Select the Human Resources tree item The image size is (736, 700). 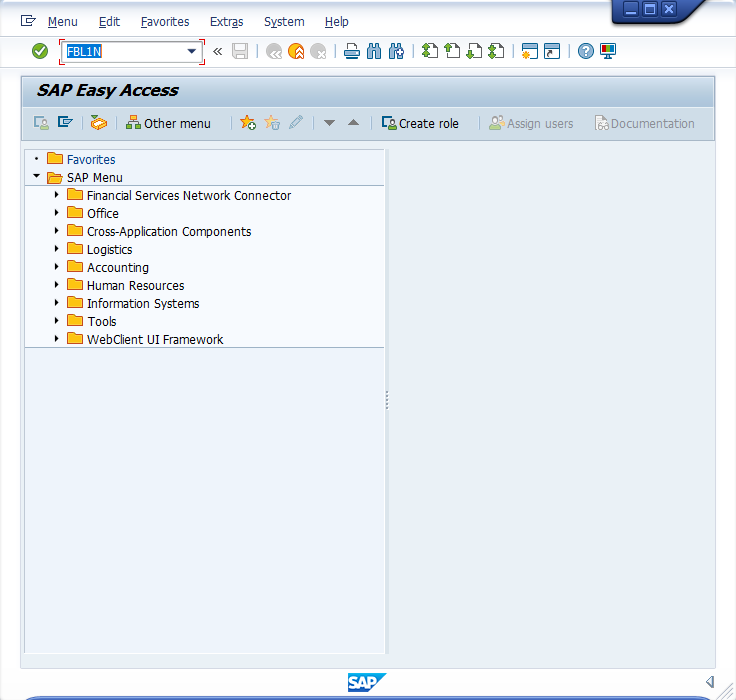coord(135,285)
